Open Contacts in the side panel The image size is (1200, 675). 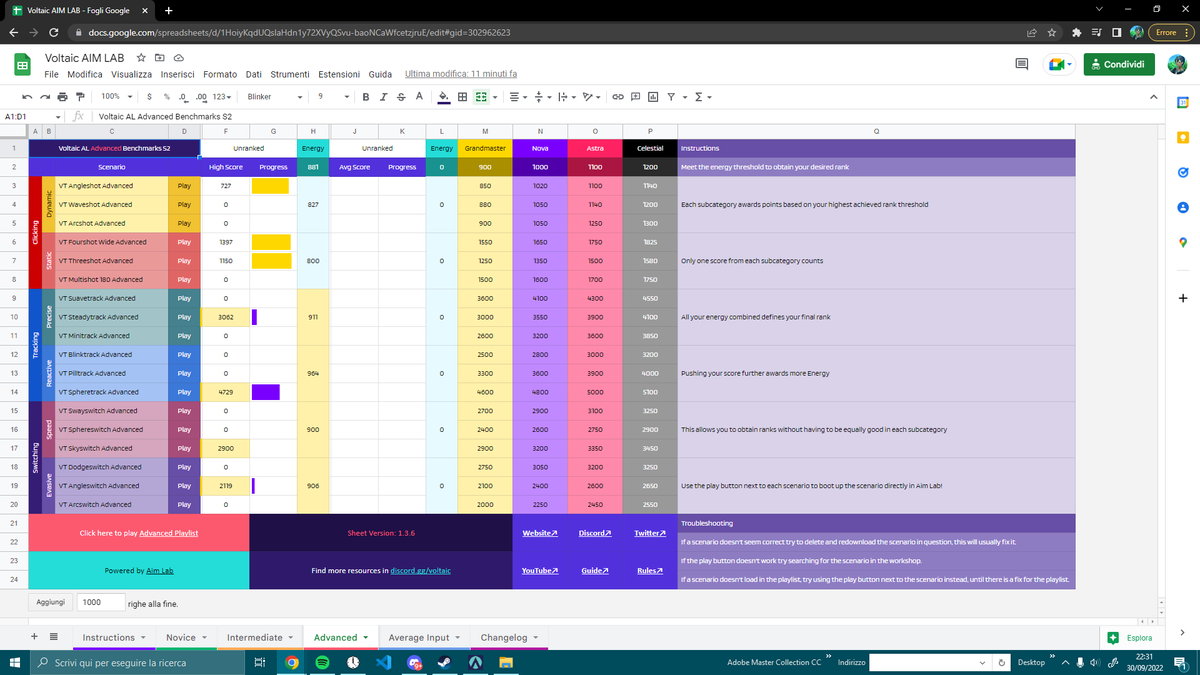coord(1182,207)
